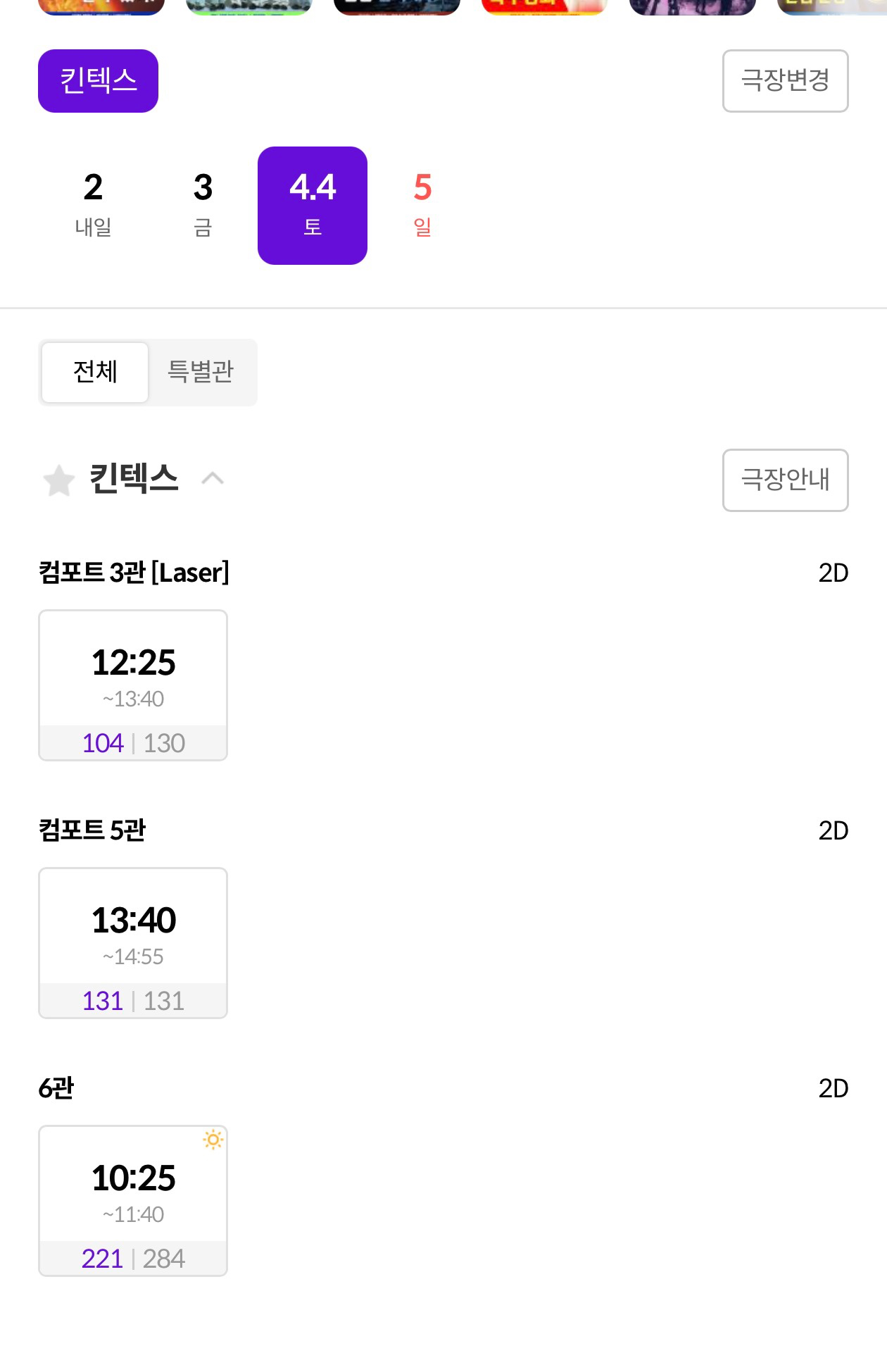Switch to the 특별관 tab
The width and height of the screenshot is (887, 1372).
click(201, 372)
